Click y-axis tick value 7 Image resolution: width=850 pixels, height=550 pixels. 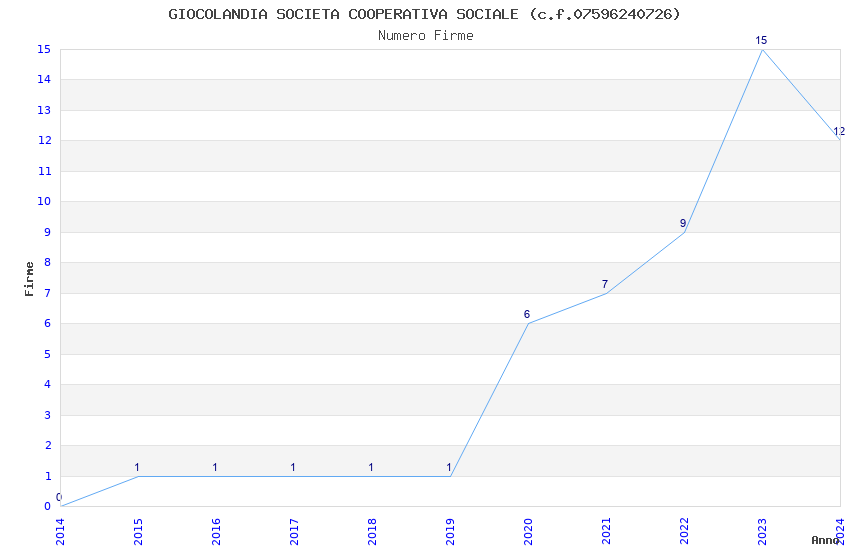click(48, 293)
